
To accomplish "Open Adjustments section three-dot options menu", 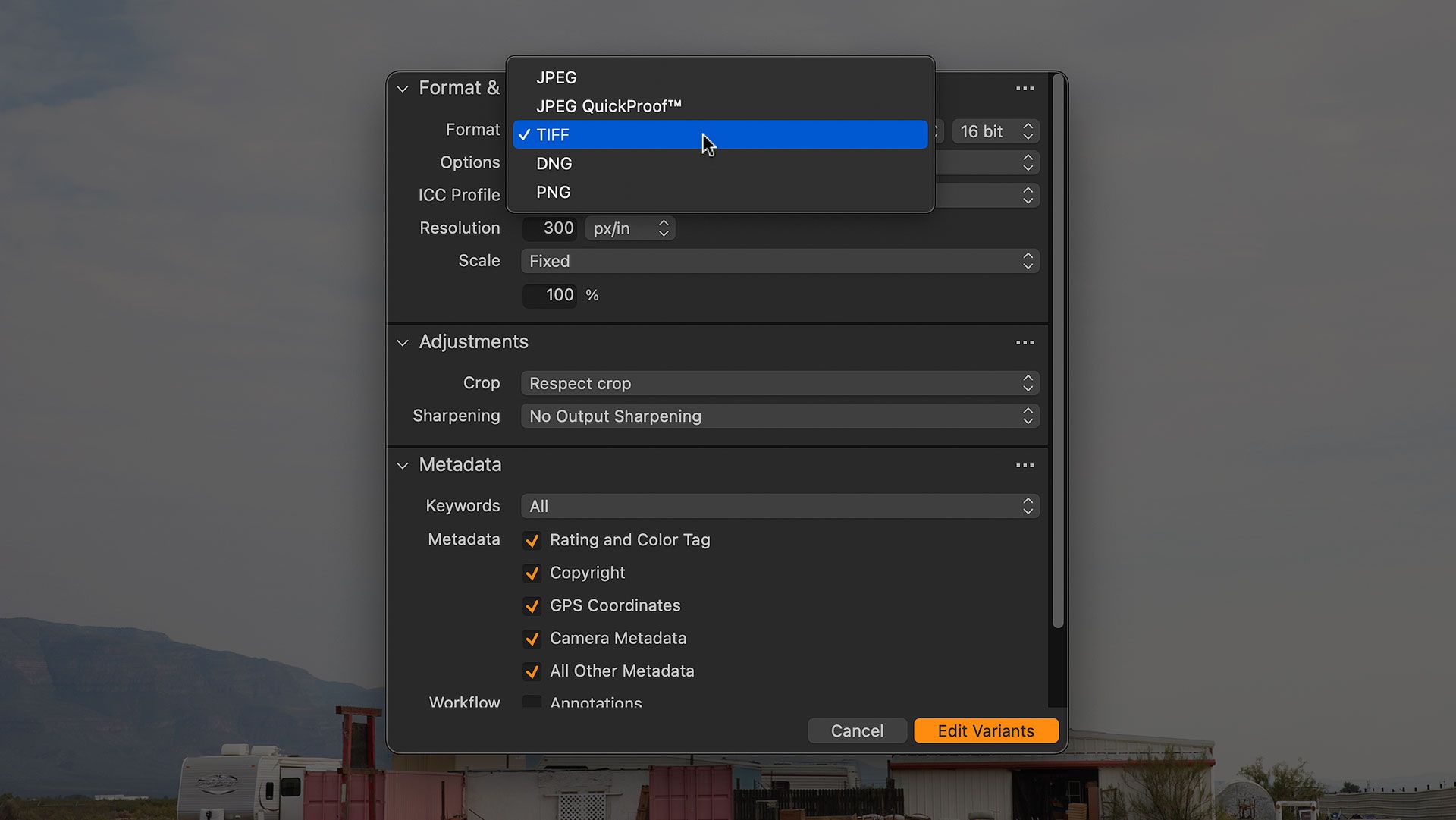I will 1025,343.
